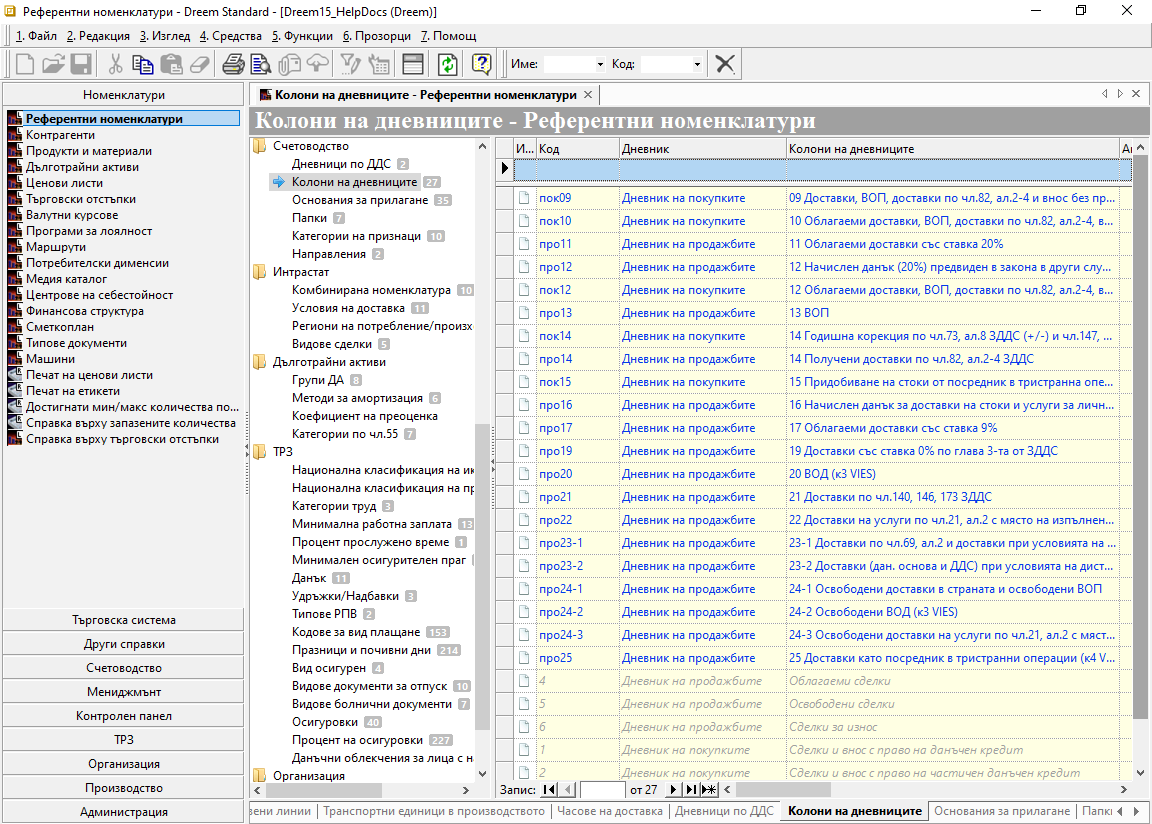Open Help via question mark icon
This screenshot has height=824, width=1152.
click(482, 64)
